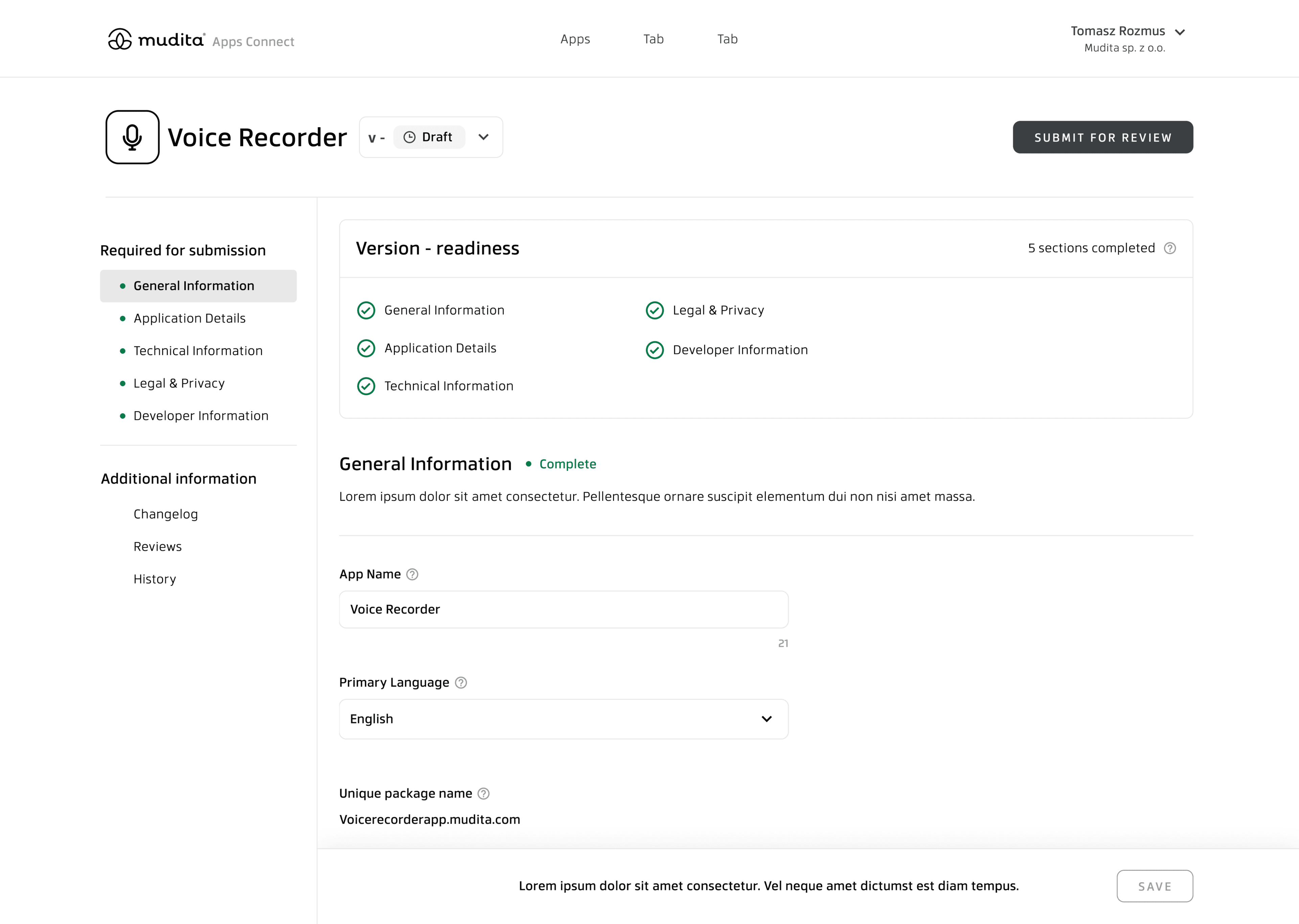Click the App Name character counter 21
This screenshot has height=924, width=1299.
pyautogui.click(x=783, y=644)
